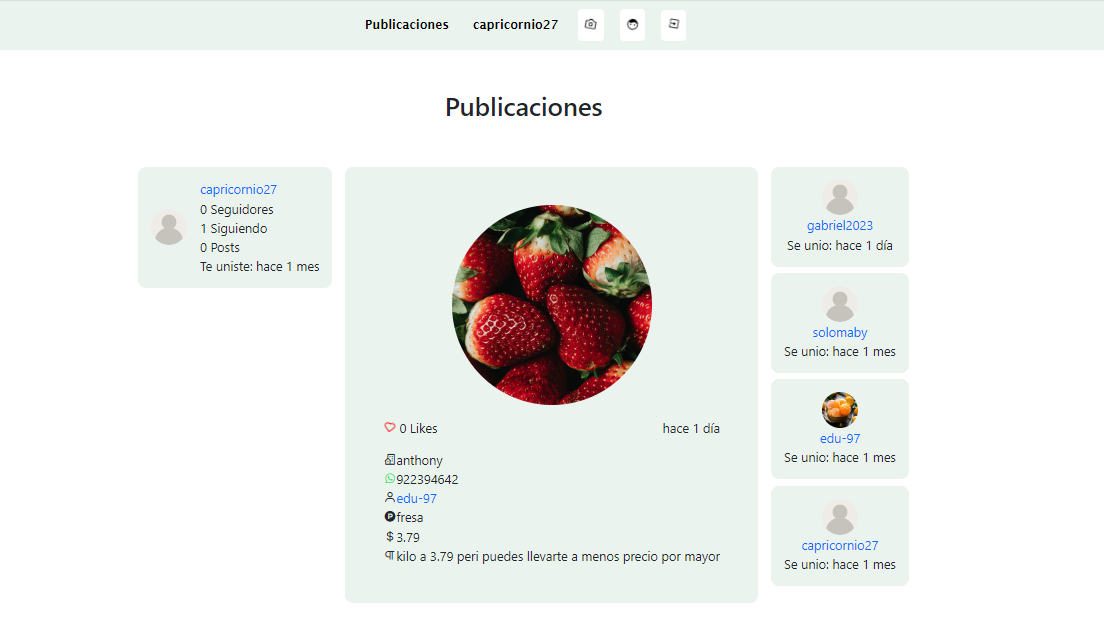Switch to the Publicaciones tab

click(406, 24)
